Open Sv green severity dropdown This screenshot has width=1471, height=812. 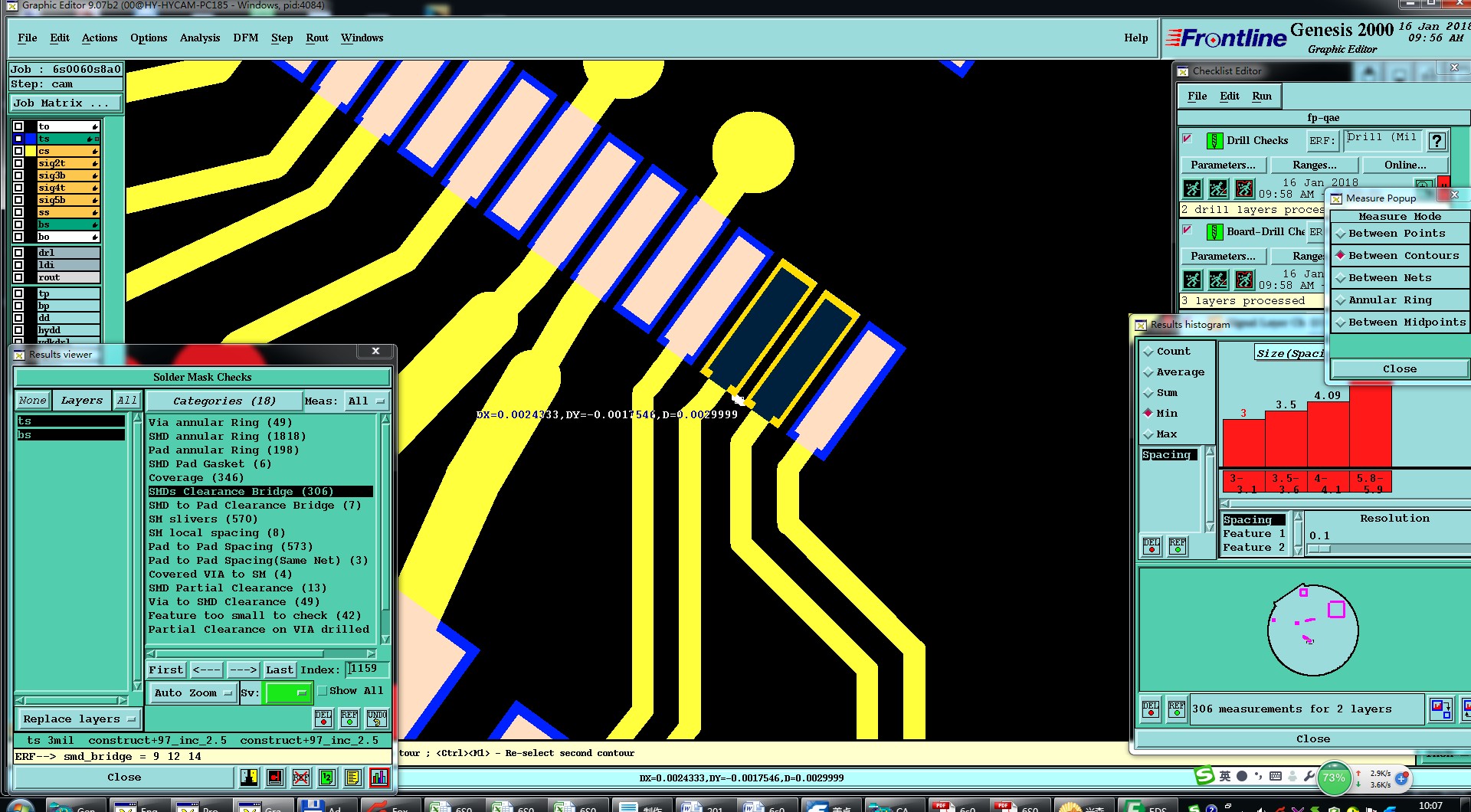tap(287, 693)
